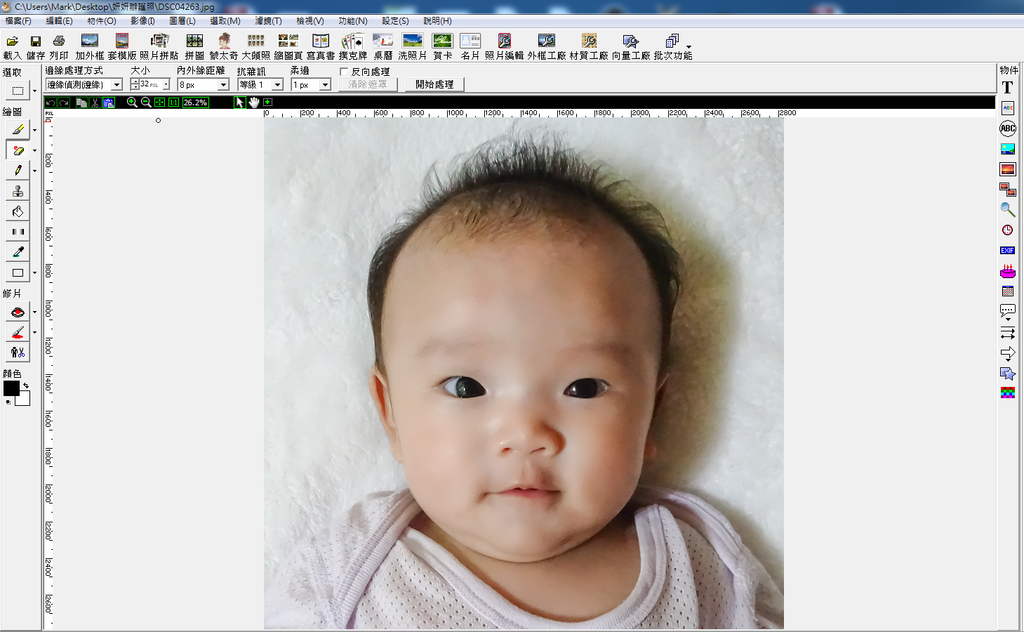Expand the 批次功能 dropdown arrow
This screenshot has width=1024, height=632.
(689, 47)
